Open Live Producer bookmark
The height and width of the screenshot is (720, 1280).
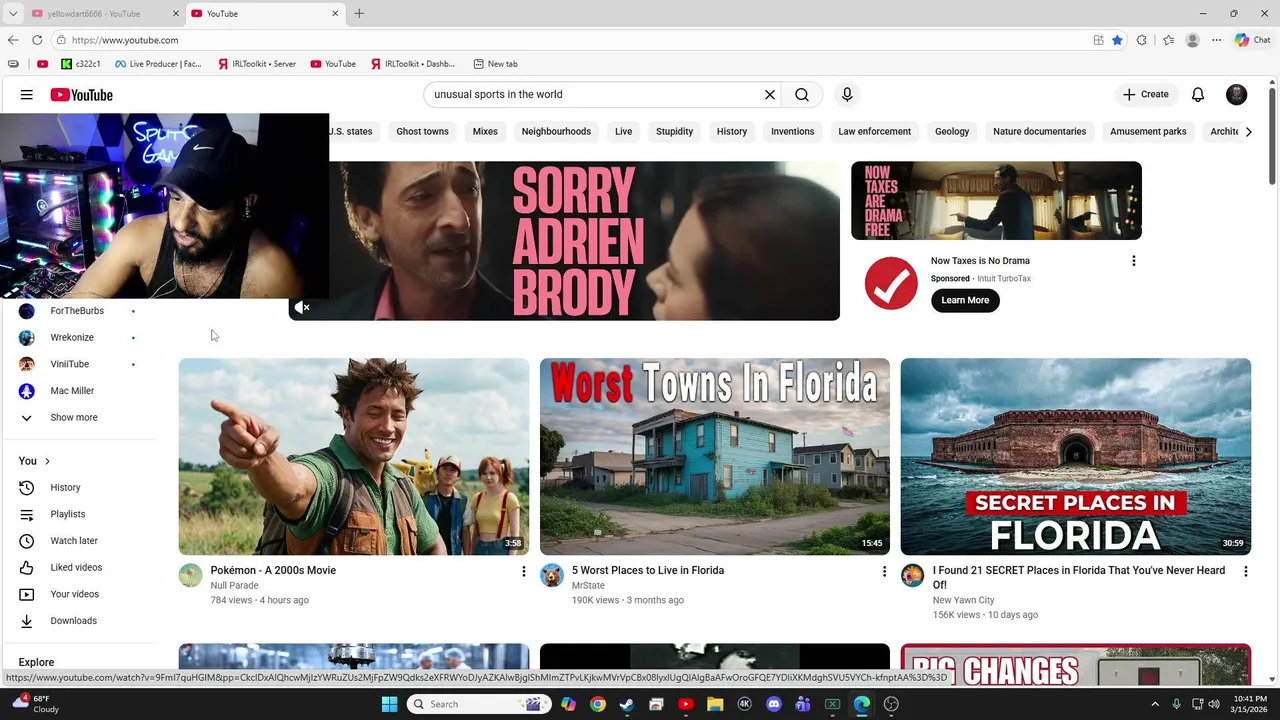click(x=158, y=64)
